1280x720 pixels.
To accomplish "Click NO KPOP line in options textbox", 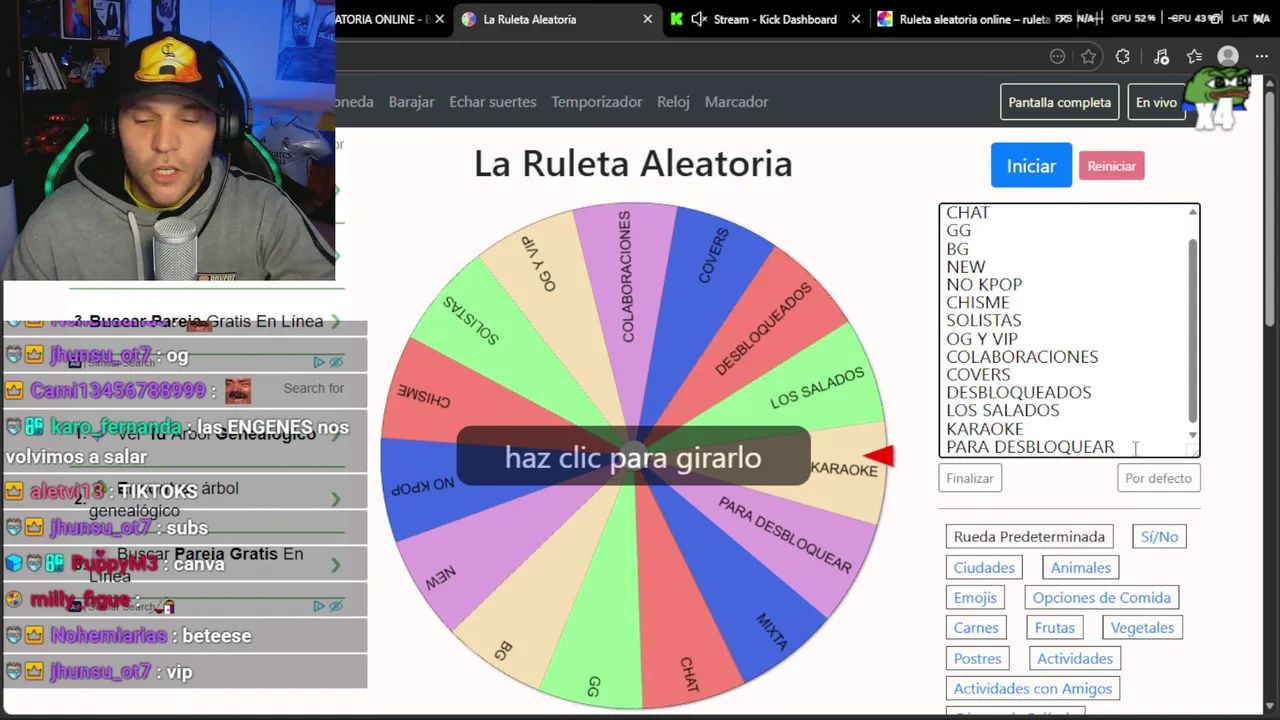I will (x=984, y=285).
